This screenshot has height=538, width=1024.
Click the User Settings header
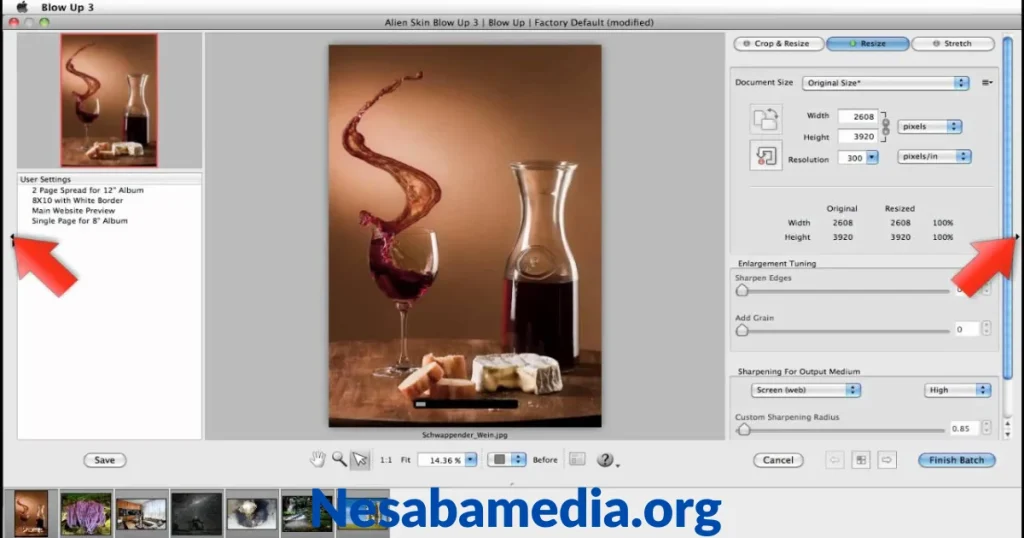pos(109,179)
